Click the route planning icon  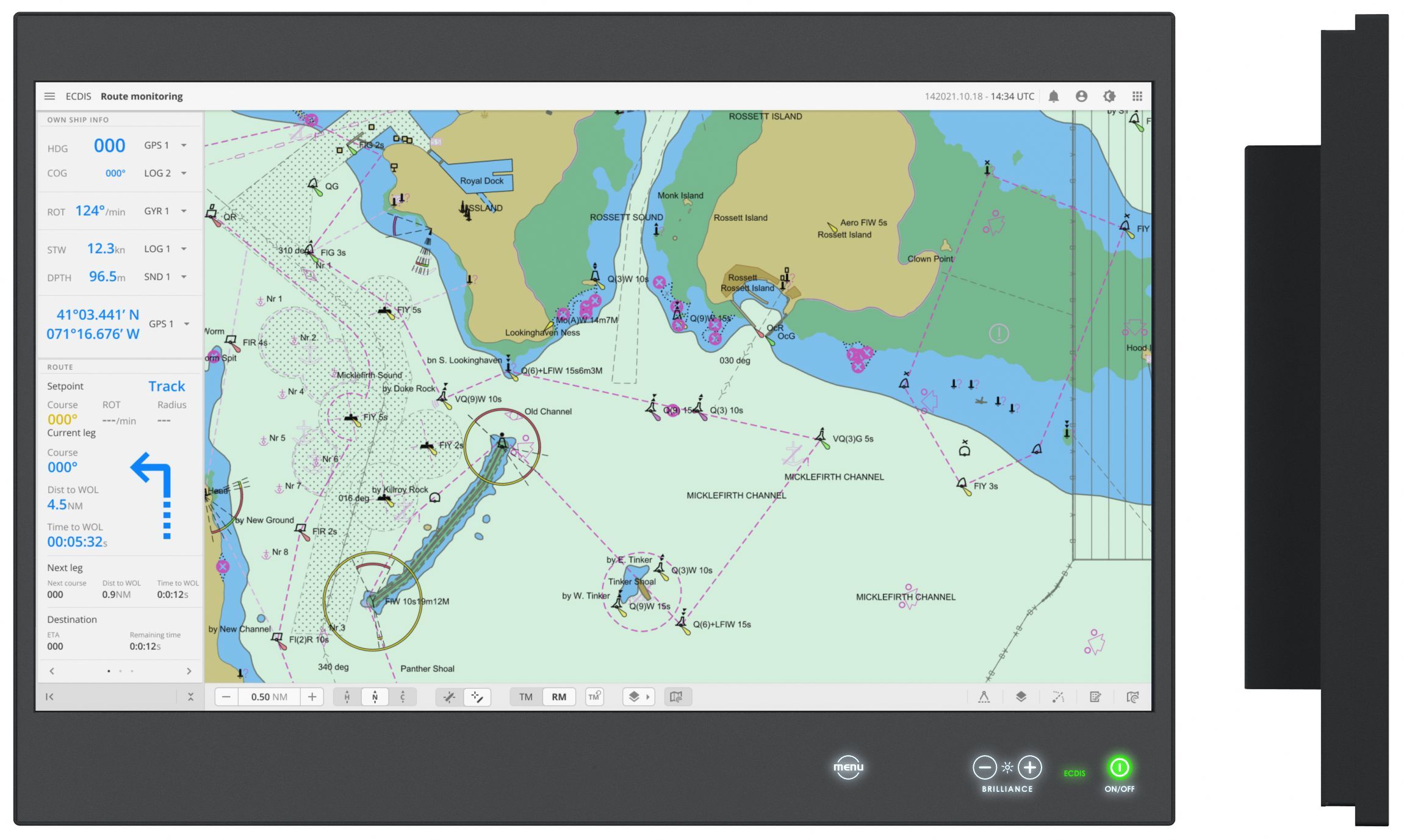1058,697
